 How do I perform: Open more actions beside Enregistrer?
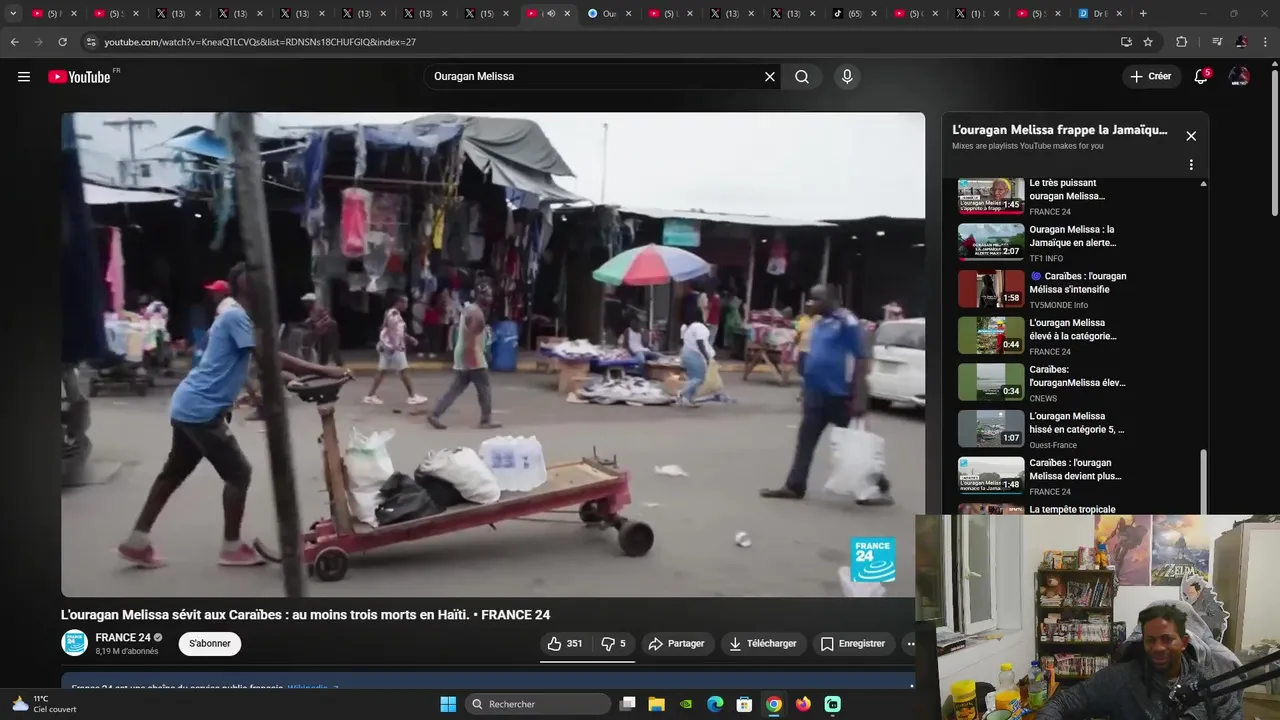pos(910,644)
